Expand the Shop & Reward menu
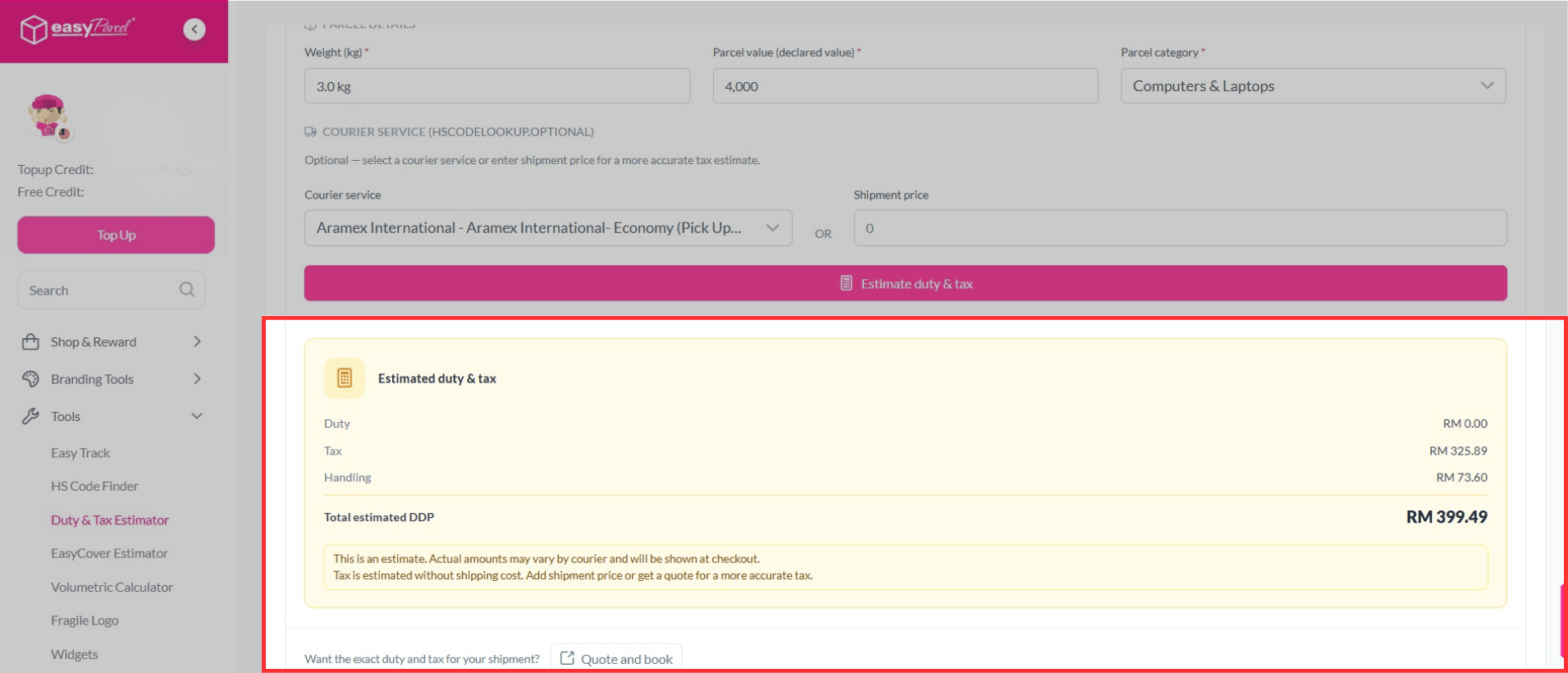 [197, 342]
